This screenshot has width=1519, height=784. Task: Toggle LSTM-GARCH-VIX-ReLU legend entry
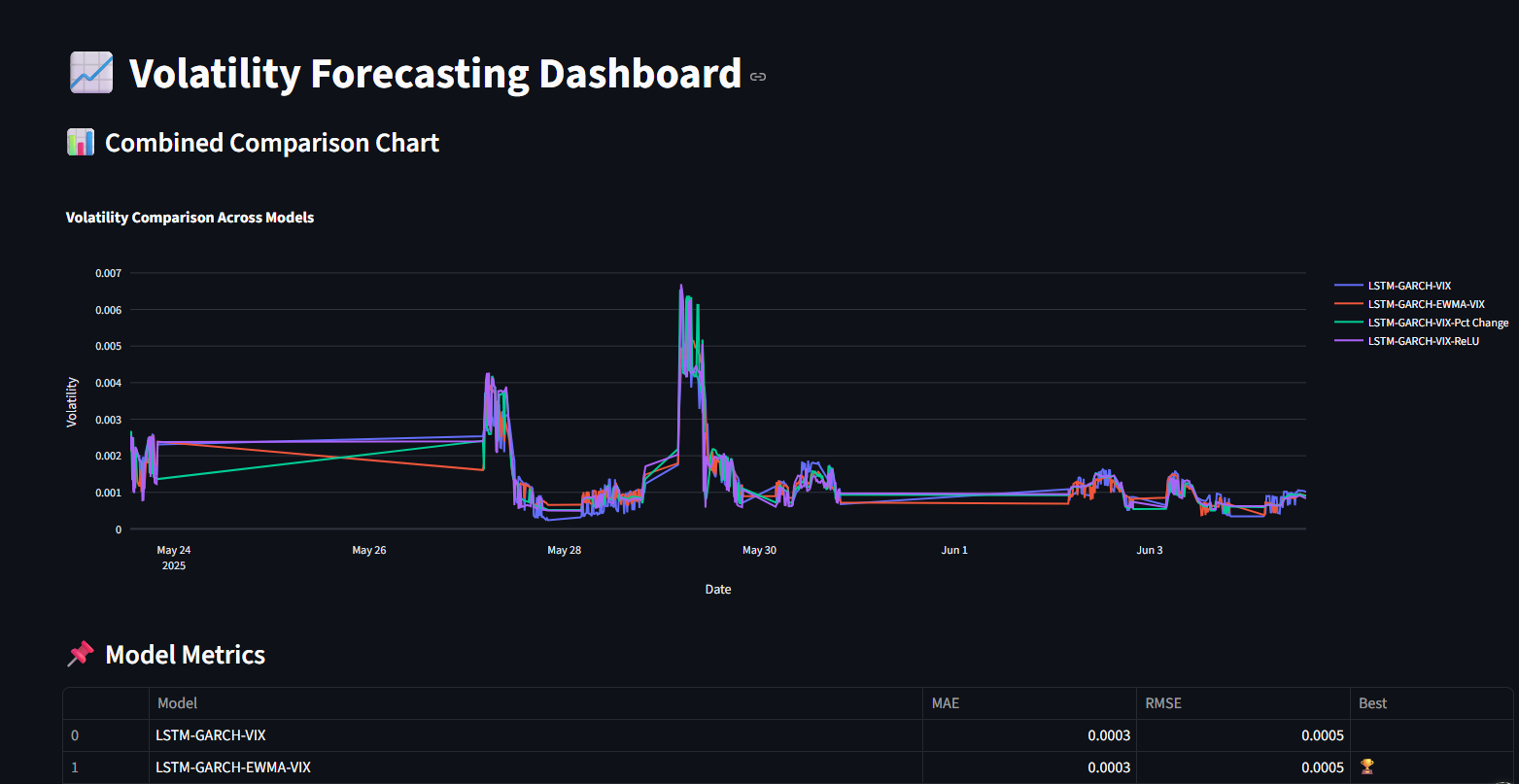(x=1407, y=341)
